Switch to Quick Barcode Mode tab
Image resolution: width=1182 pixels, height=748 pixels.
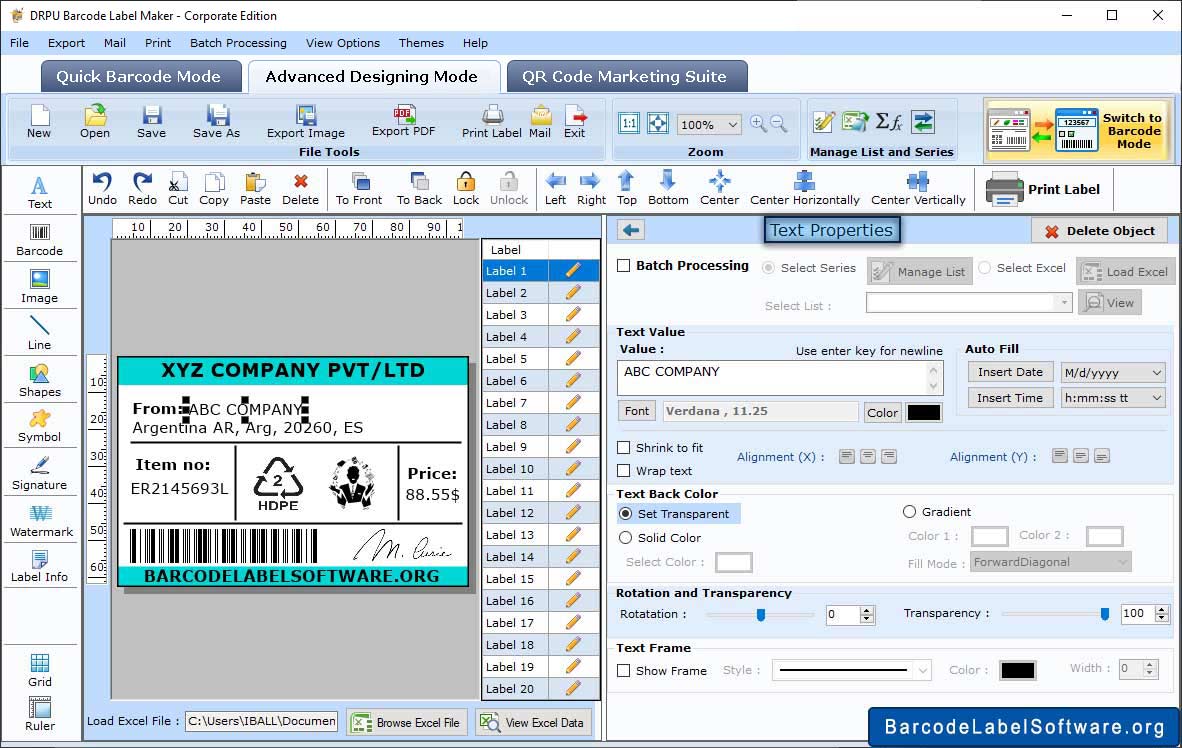(x=139, y=77)
